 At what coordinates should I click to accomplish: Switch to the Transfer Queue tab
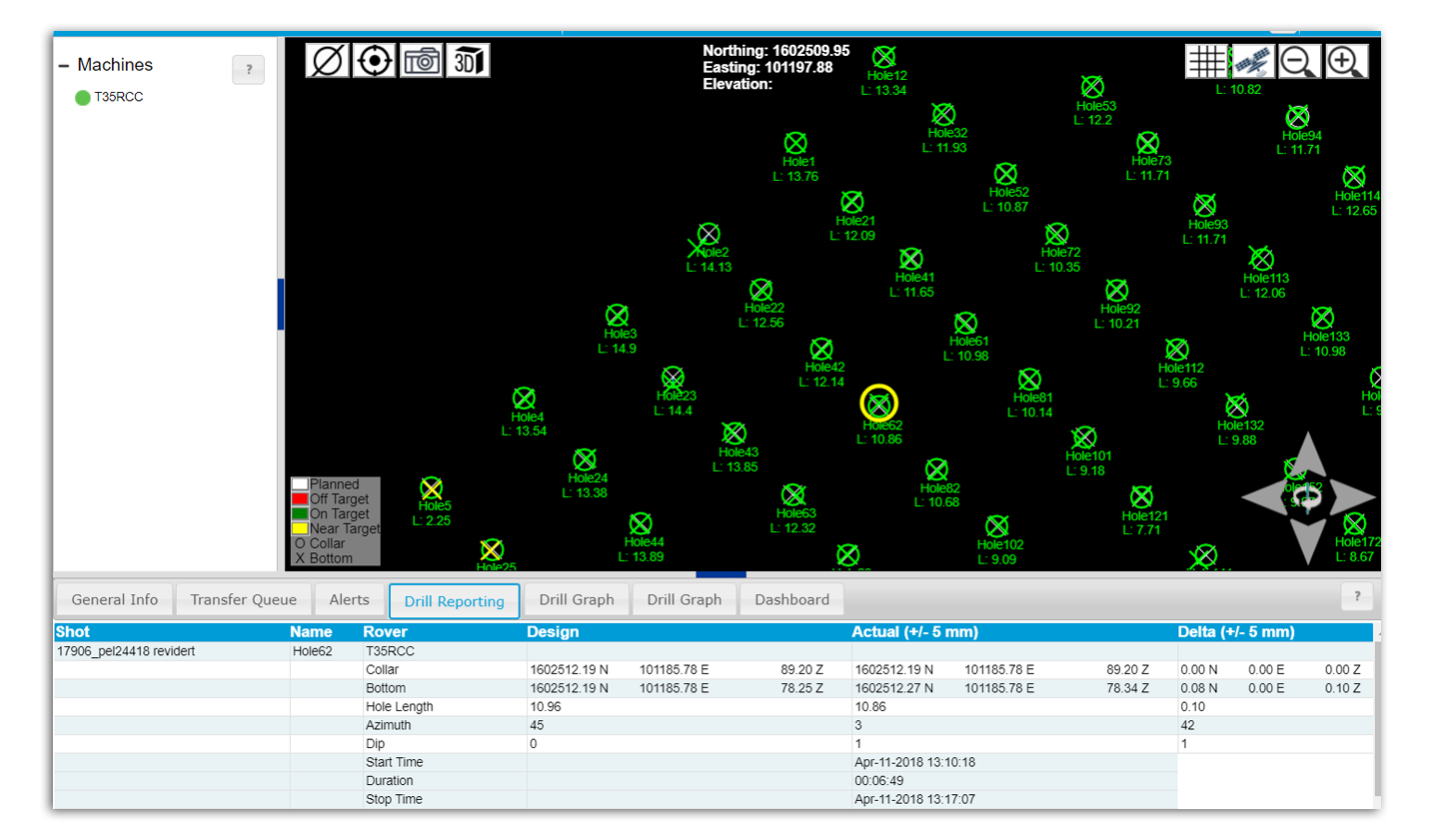(244, 599)
